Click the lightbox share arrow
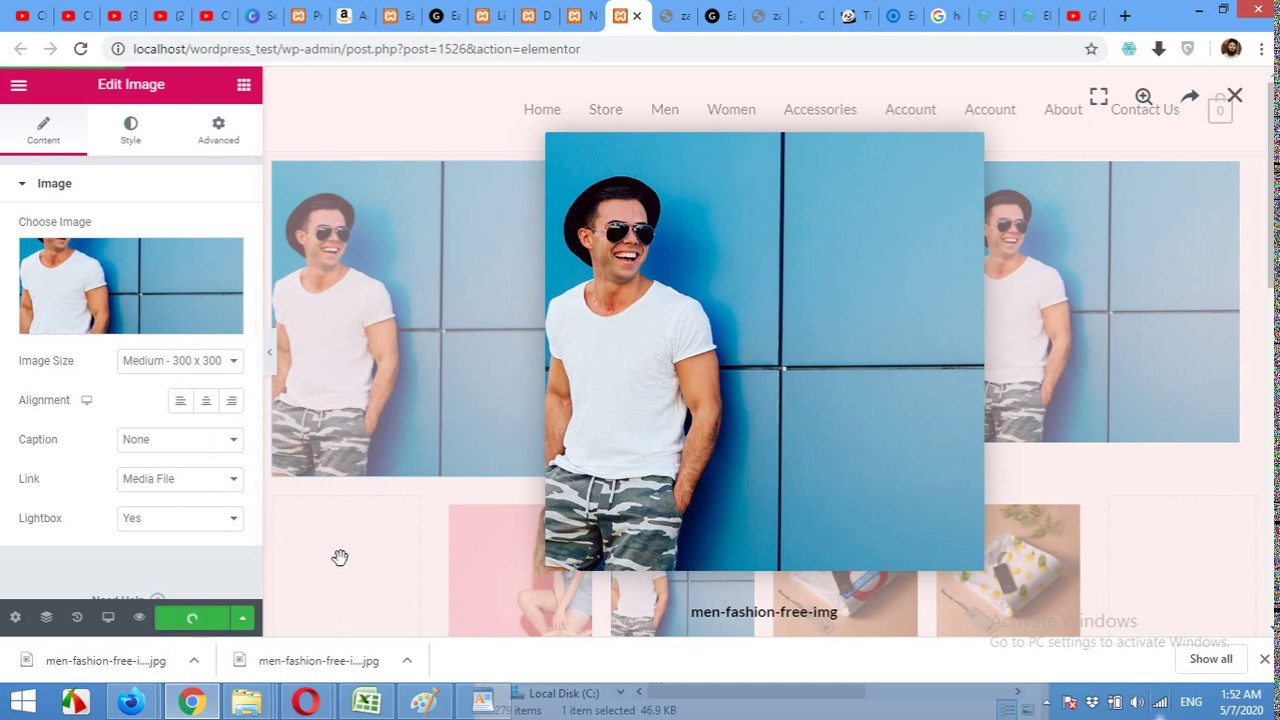The height and width of the screenshot is (720, 1280). click(1189, 96)
